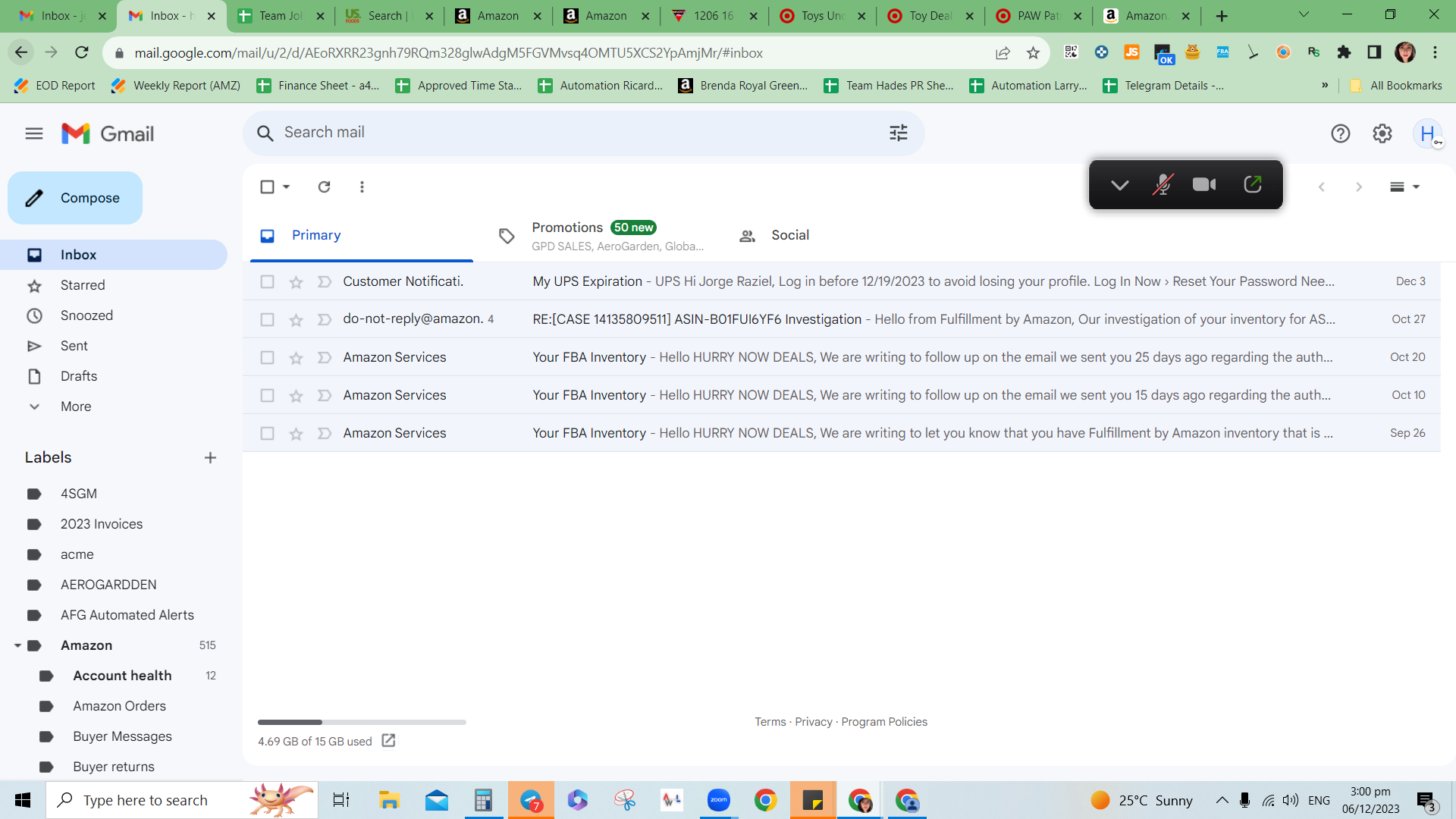Check the Oct 10 Your FBA Inventory email

coord(267,396)
